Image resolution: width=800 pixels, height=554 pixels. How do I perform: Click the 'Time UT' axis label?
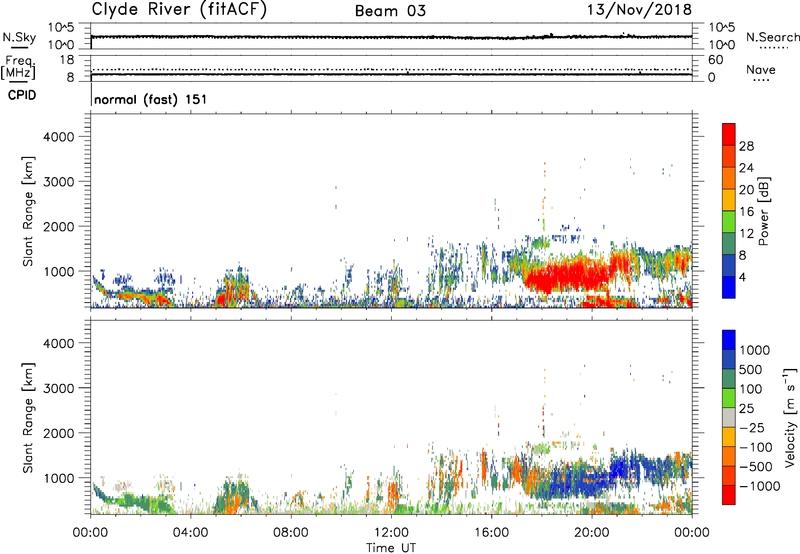click(x=391, y=548)
